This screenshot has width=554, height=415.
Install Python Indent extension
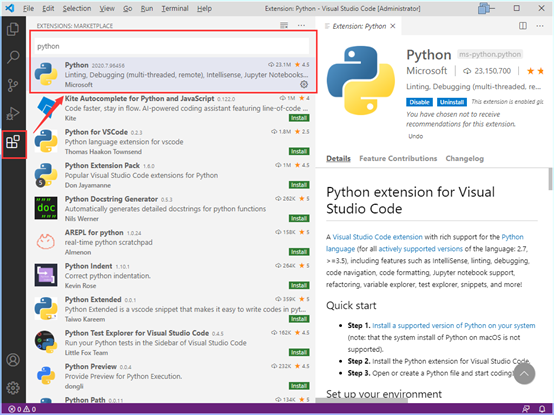299,285
